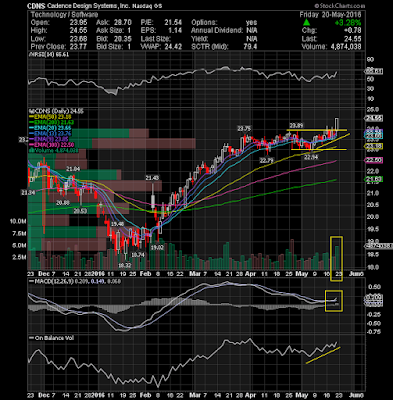Click the +3.28% percent change value
The image size is (393, 400).
point(349,23)
